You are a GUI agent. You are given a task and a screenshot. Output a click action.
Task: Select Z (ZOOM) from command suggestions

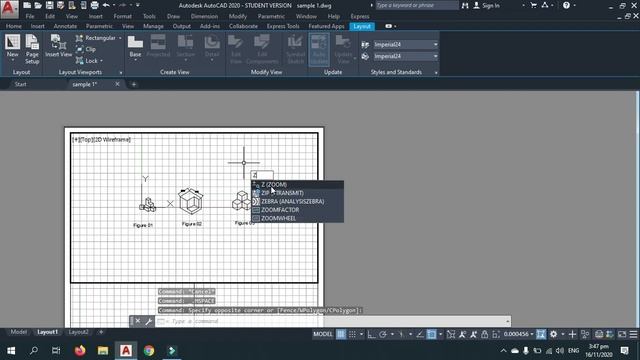point(298,184)
